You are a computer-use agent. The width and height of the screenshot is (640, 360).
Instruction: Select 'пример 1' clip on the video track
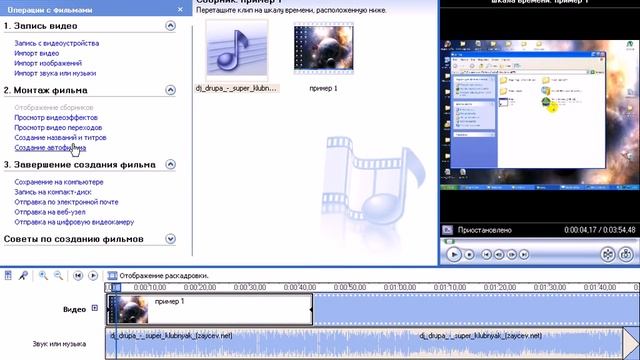pyautogui.click(x=209, y=310)
